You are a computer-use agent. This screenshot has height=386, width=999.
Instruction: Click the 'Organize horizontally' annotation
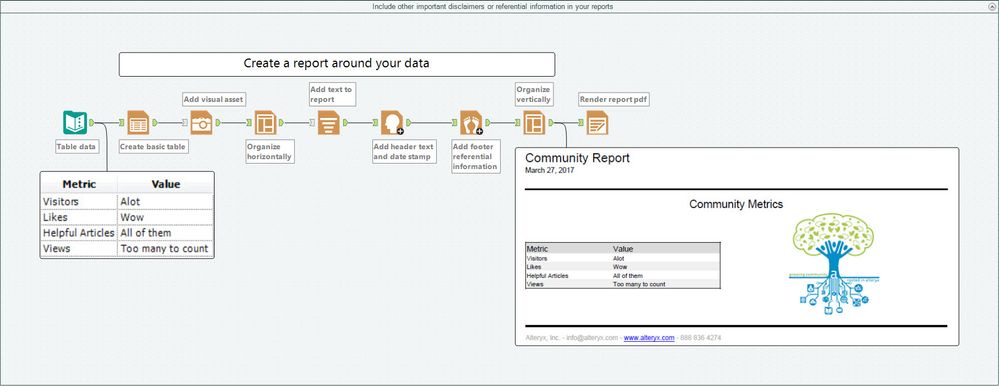[270, 151]
